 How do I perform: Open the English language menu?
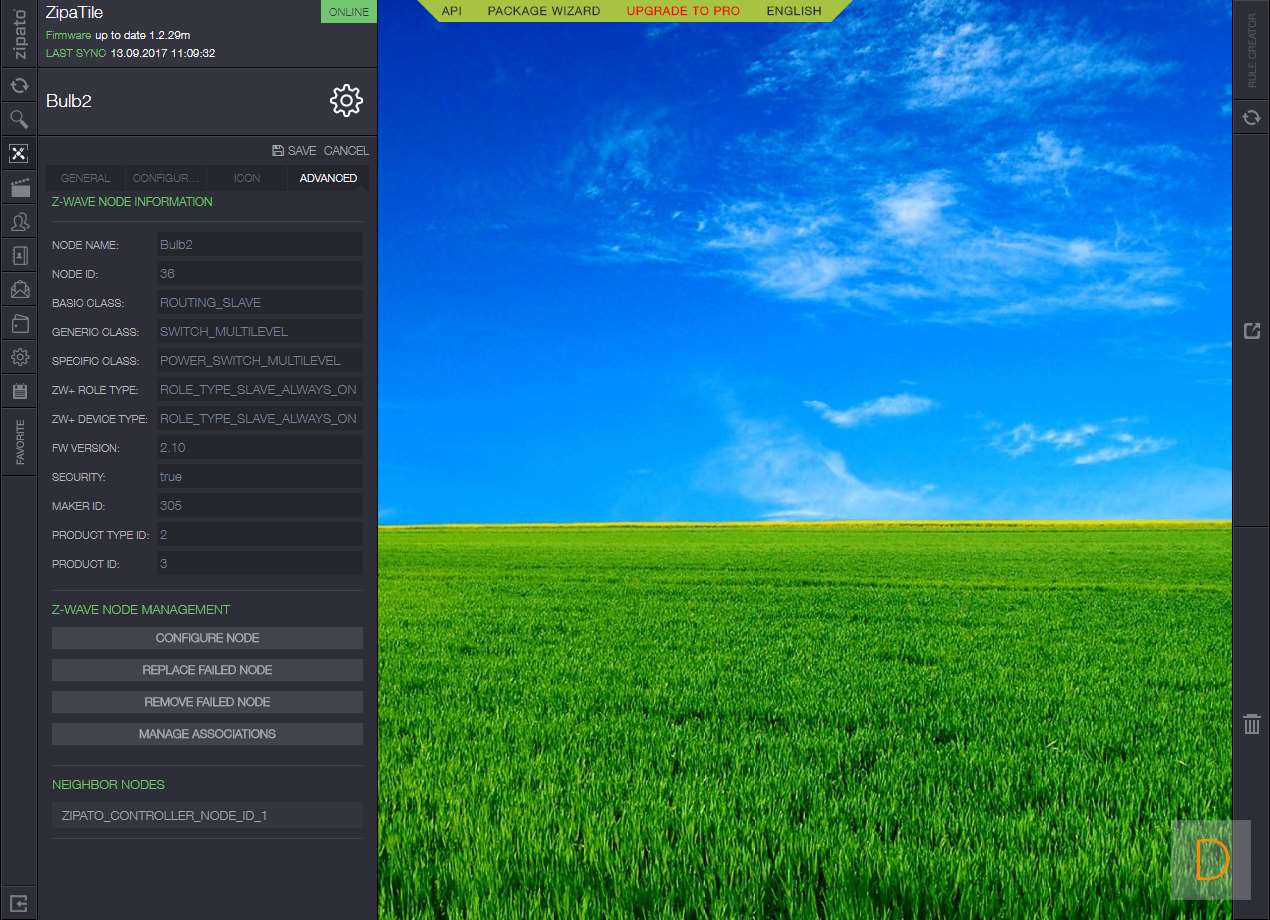coord(794,11)
